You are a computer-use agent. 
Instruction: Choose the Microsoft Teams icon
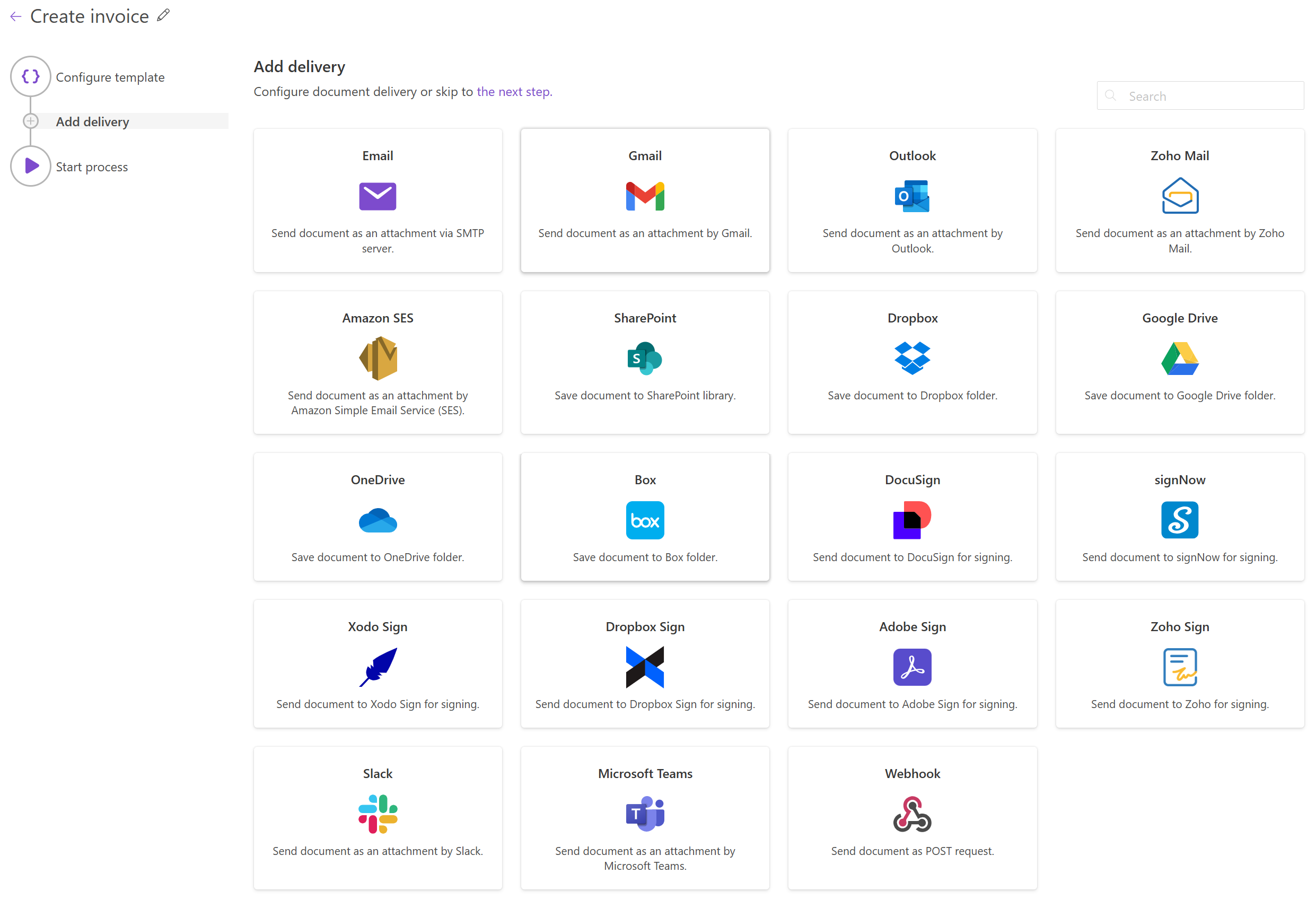point(644,814)
